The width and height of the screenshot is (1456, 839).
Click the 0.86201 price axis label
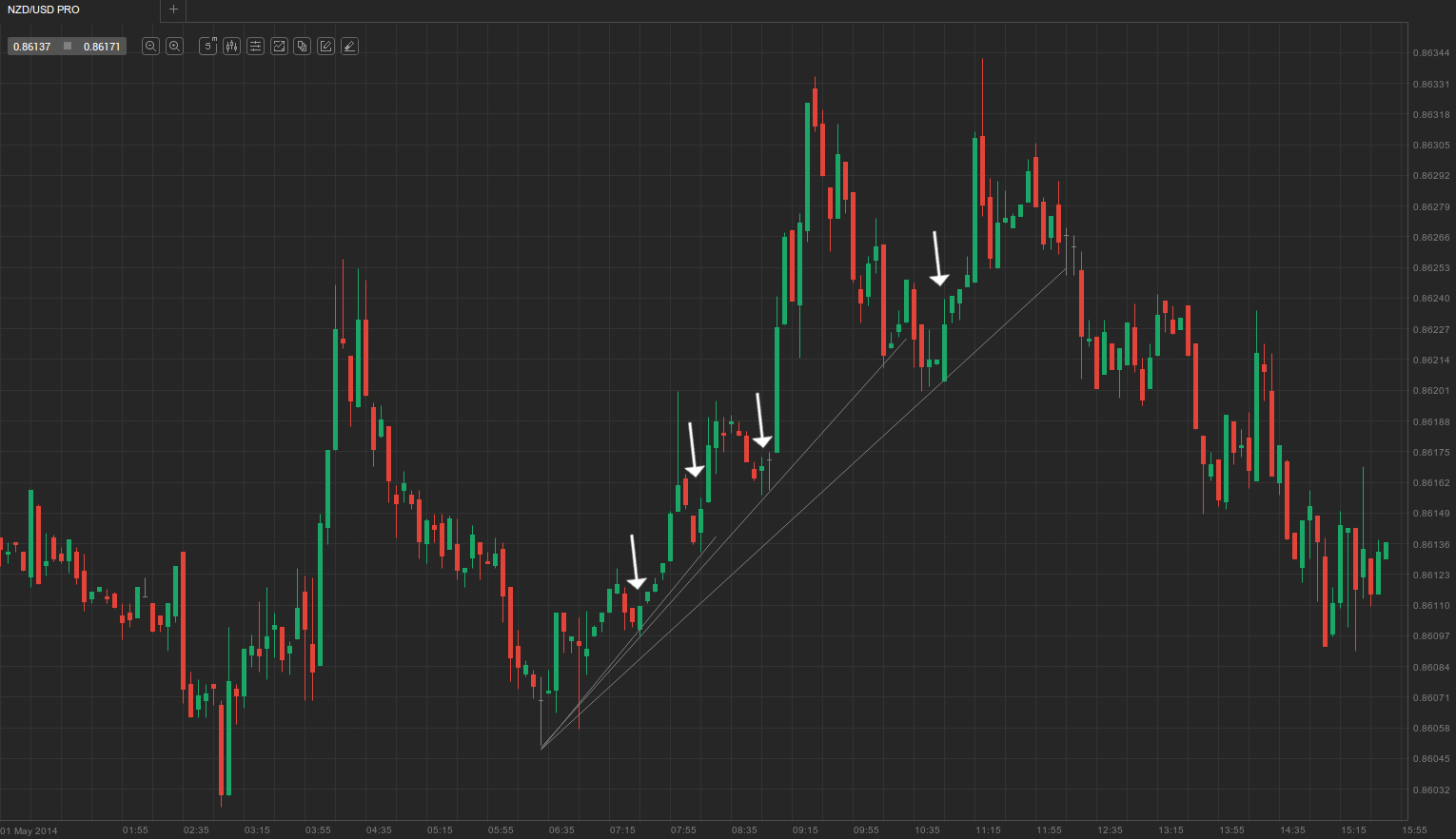pos(1431,391)
